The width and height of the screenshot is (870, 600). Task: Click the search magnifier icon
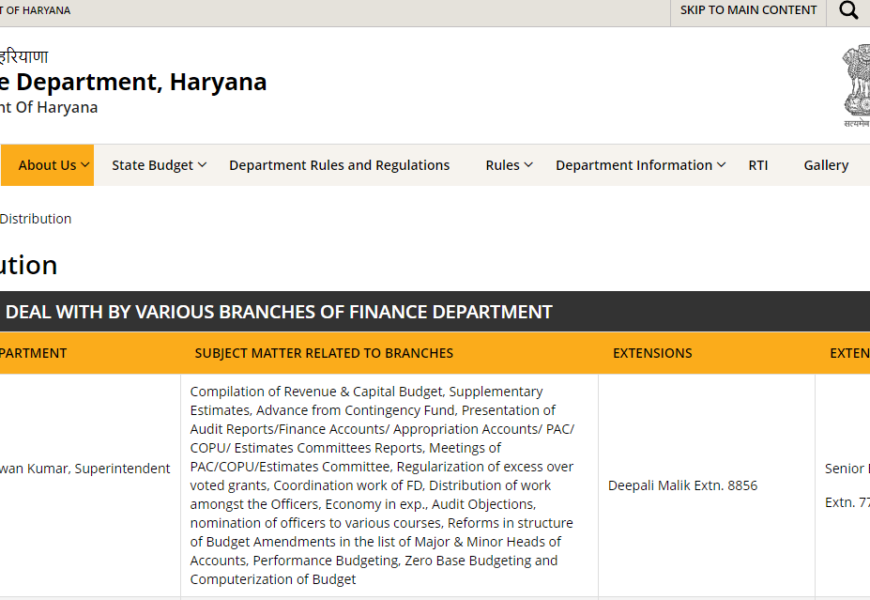848,11
